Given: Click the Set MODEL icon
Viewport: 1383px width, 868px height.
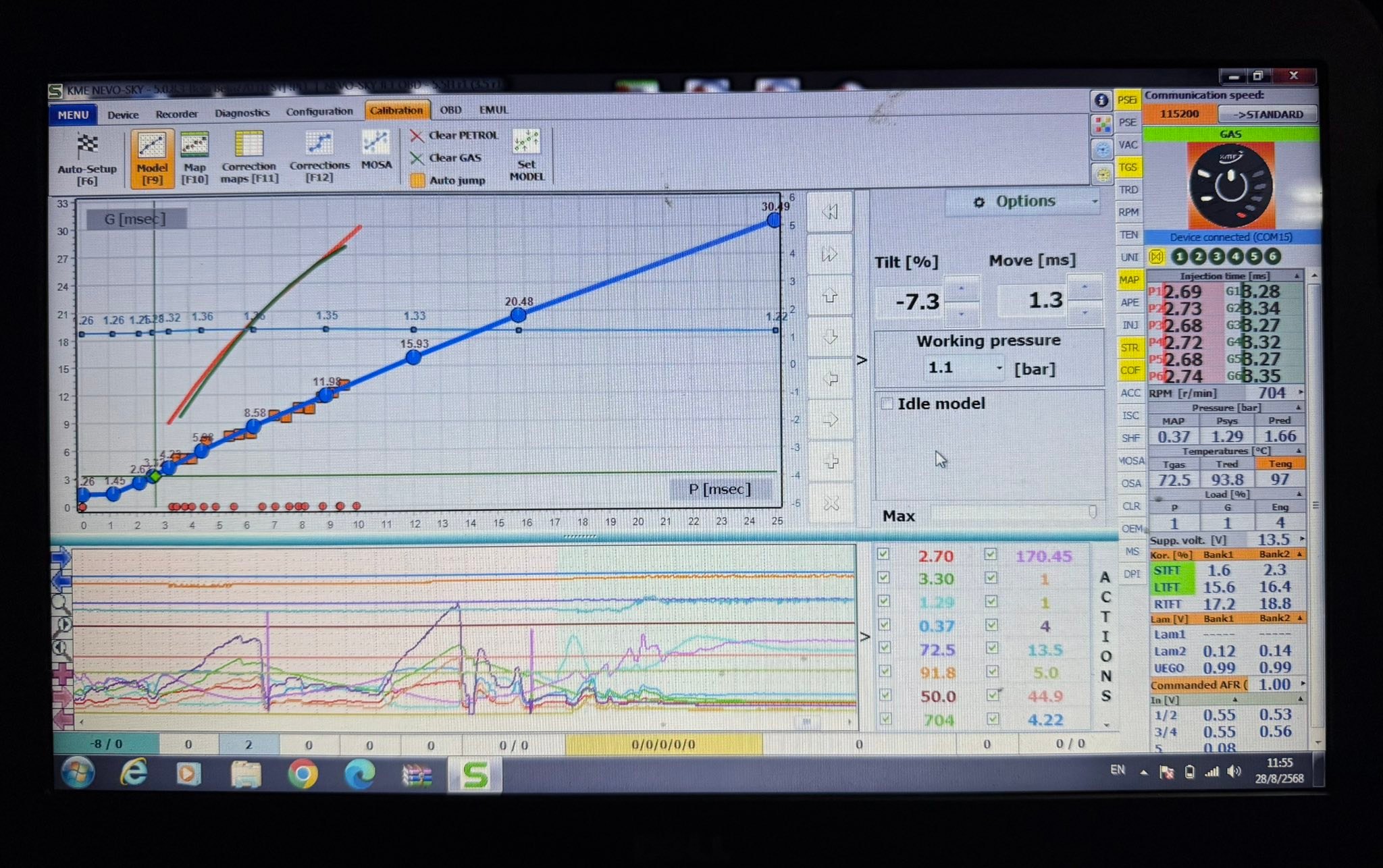Looking at the screenshot, I should tap(527, 156).
